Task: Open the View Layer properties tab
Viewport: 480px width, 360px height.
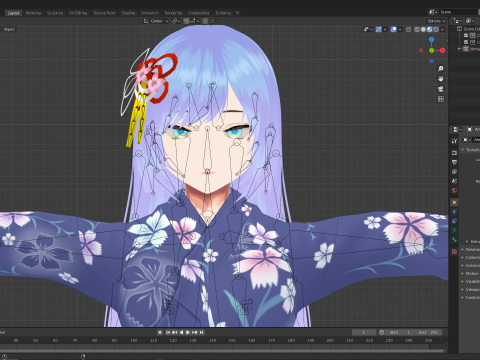Action: click(x=454, y=172)
